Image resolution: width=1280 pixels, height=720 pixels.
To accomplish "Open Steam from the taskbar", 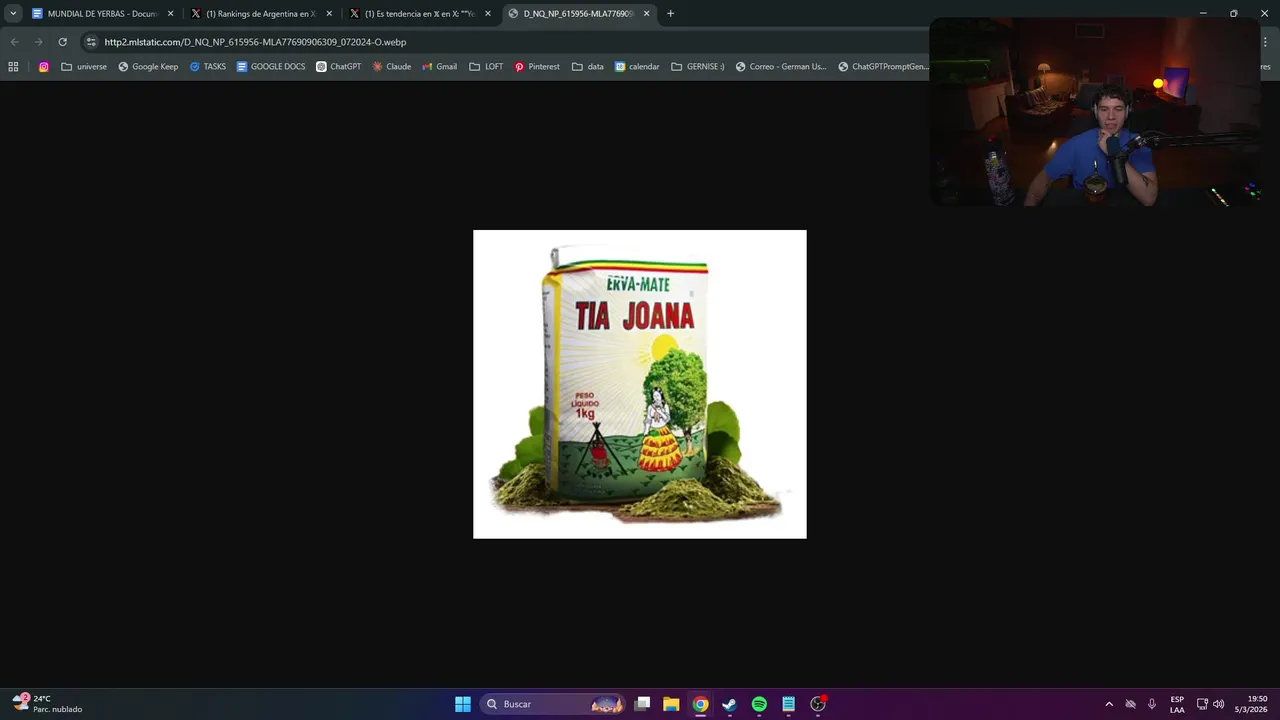I will coord(730,704).
